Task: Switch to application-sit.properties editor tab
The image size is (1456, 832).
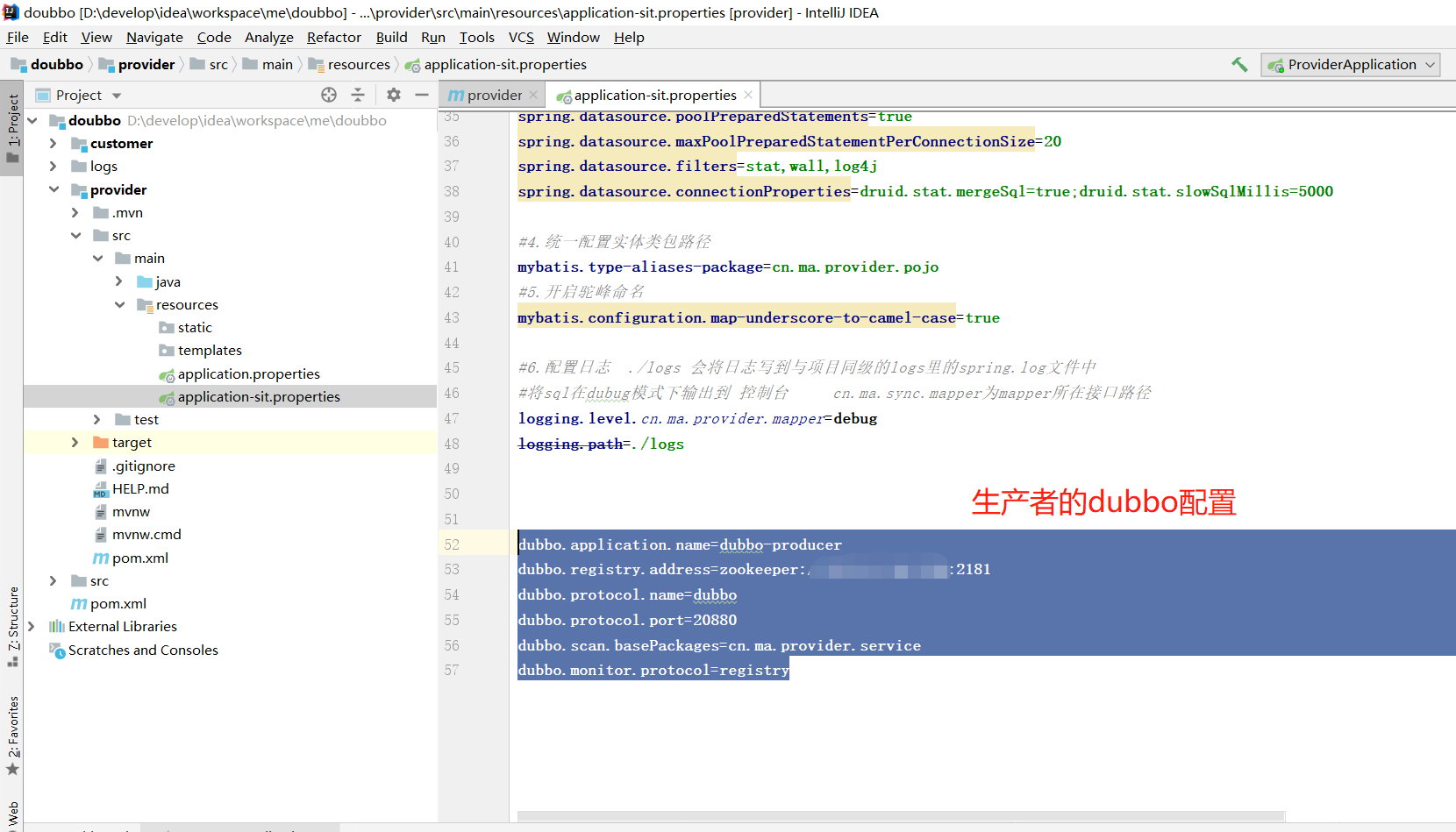Action: [655, 95]
